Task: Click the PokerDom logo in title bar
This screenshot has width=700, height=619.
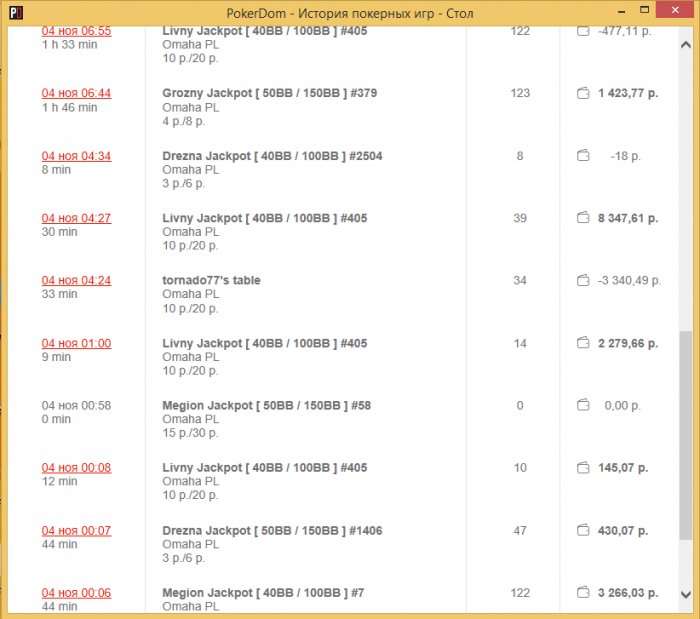Action: pos(16,13)
